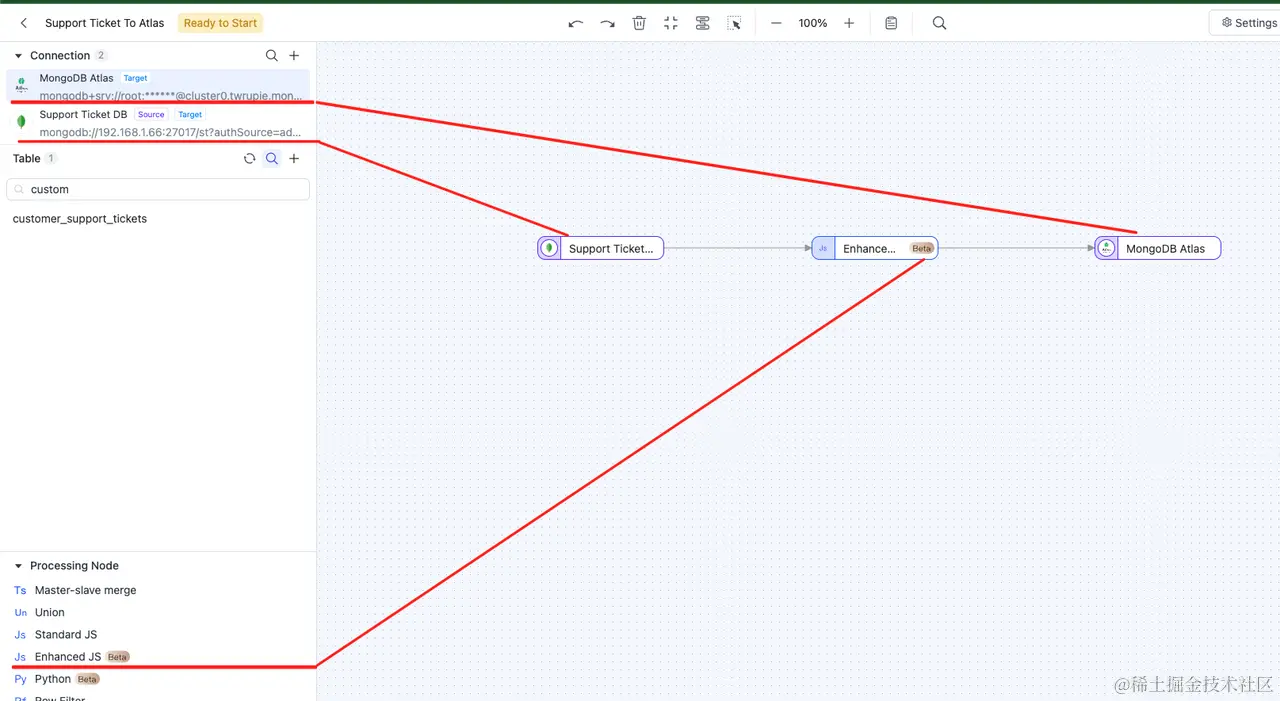
Task: Select the Enhanced JS canvas node
Action: tap(875, 248)
